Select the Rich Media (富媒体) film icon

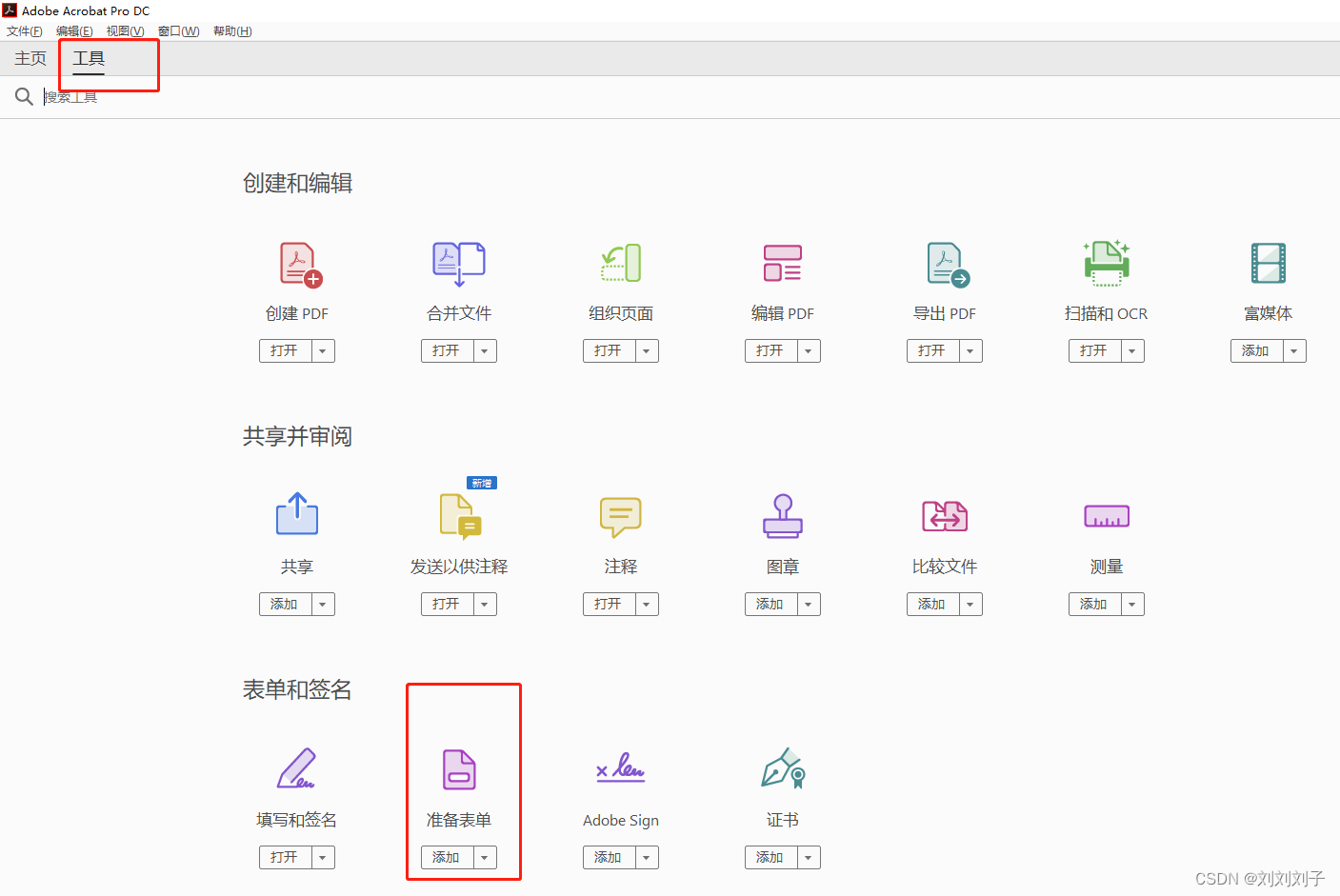[x=1269, y=264]
